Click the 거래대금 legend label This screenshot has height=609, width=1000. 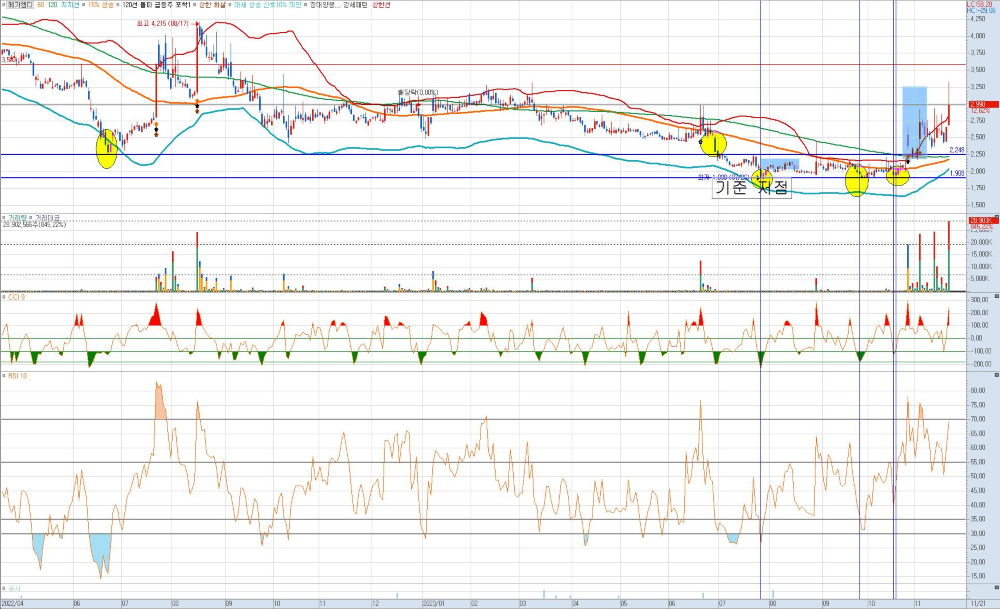[47, 217]
